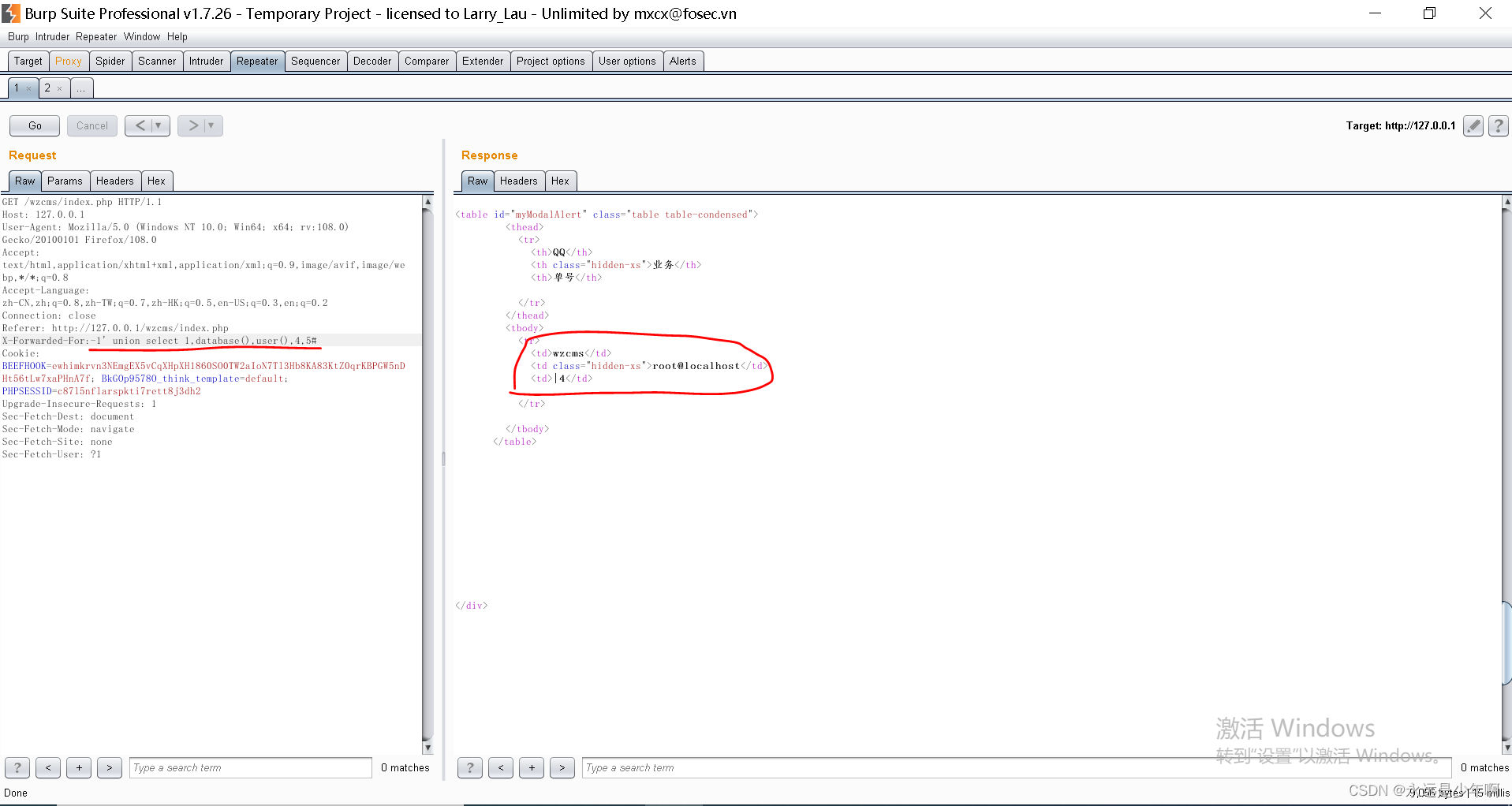Close Repeater sub-tab 1
The height and width of the screenshot is (806, 1512).
pos(29,89)
